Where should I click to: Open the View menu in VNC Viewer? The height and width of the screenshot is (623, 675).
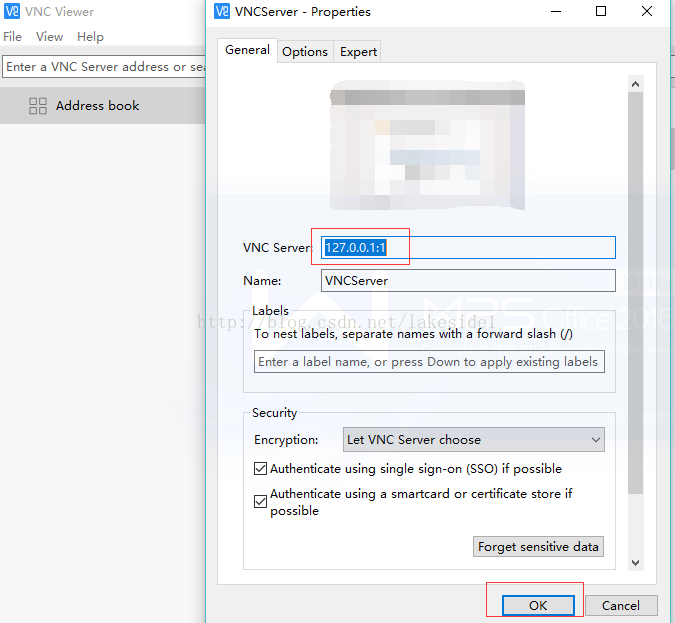(50, 37)
